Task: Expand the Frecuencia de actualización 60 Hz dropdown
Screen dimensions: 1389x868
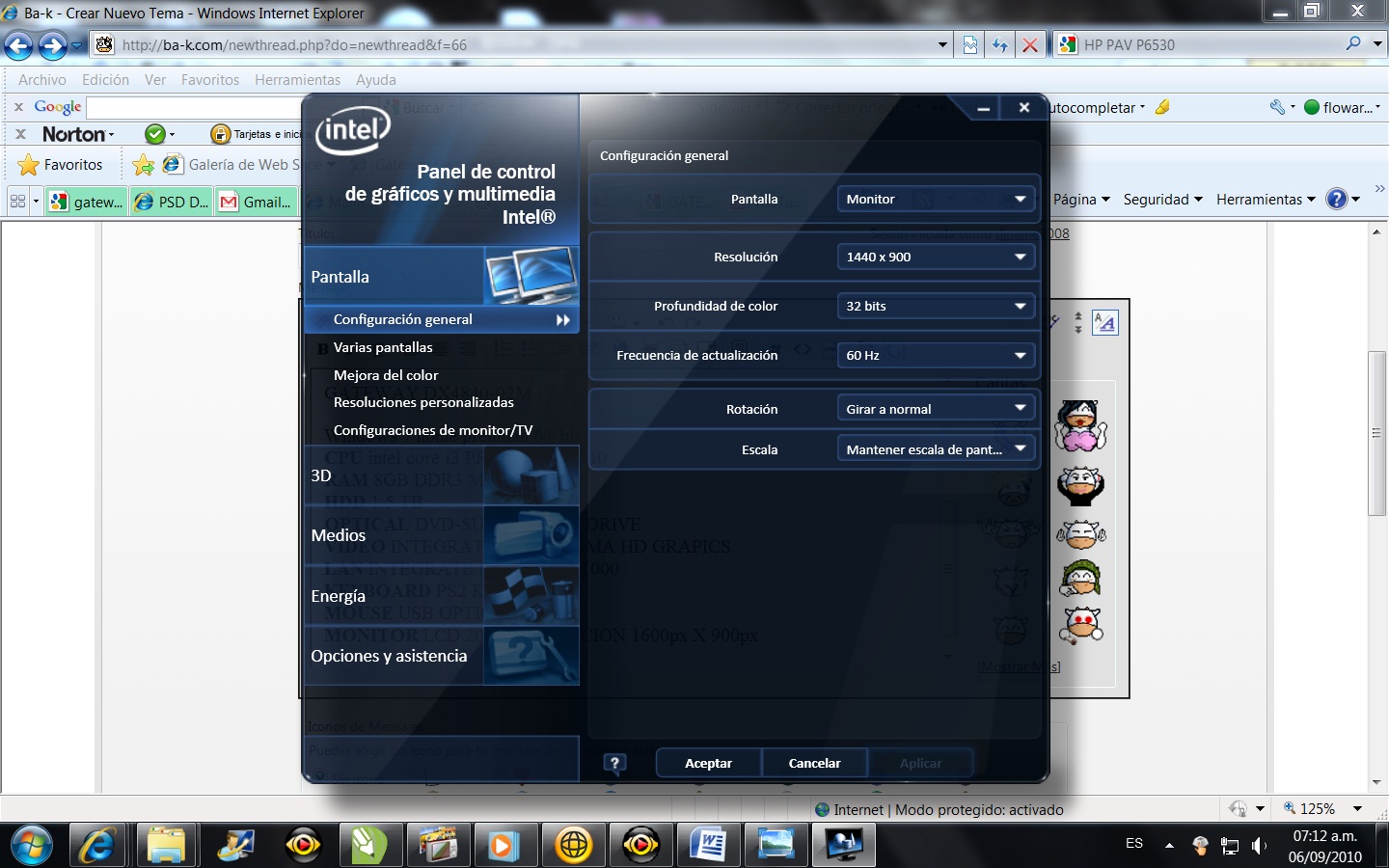Action: click(x=936, y=355)
